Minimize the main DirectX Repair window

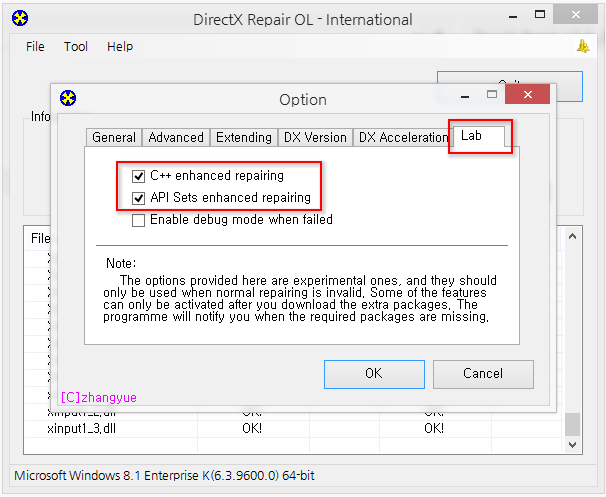point(513,17)
